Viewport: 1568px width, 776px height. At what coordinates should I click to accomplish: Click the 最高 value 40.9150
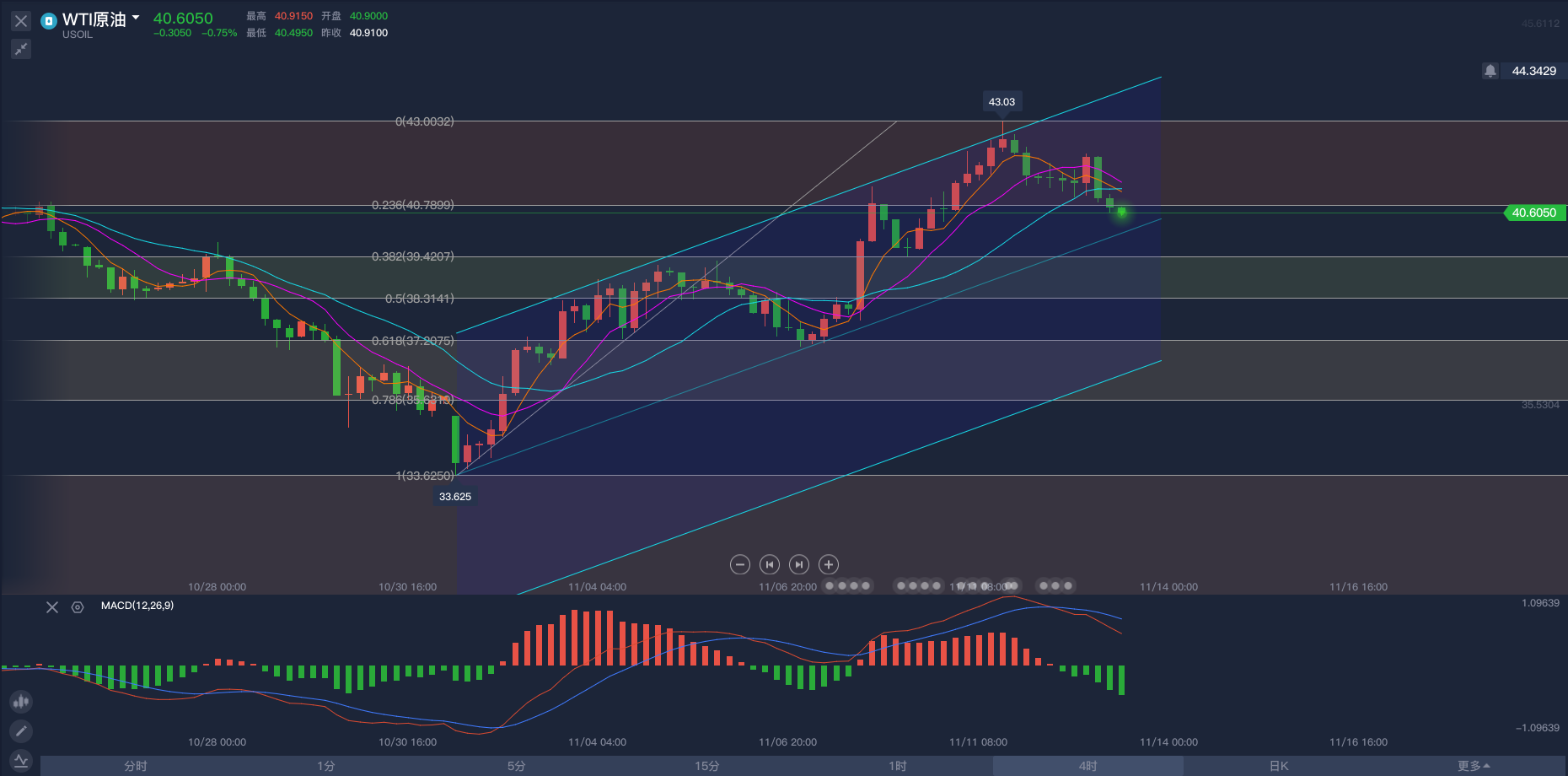pos(293,16)
